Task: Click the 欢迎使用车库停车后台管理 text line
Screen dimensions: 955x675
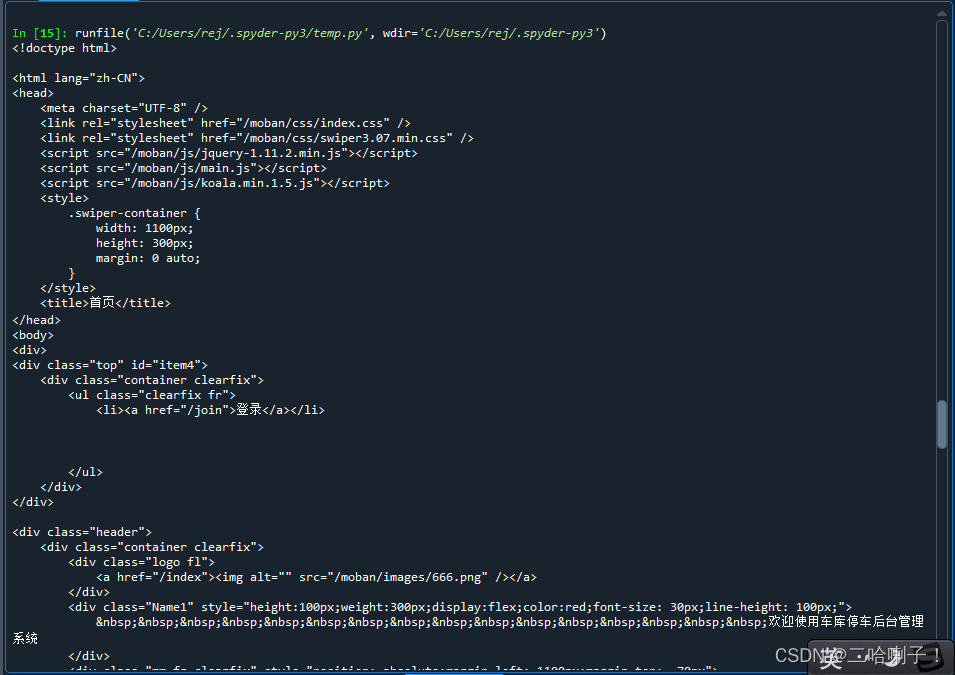Action: coord(510,622)
